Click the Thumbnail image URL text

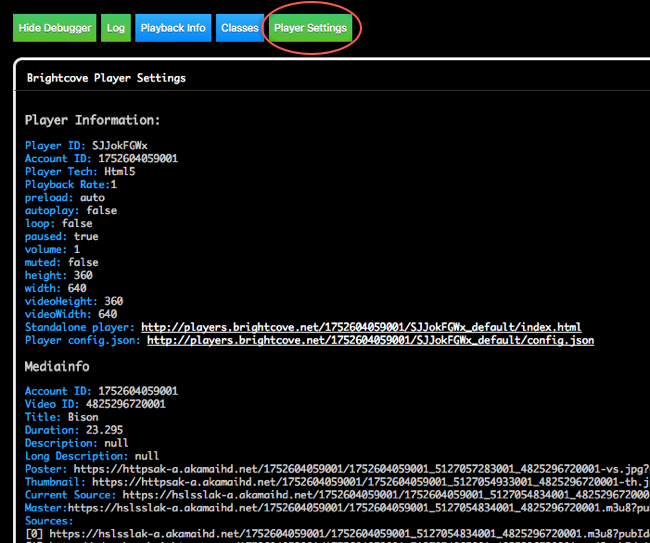click(x=370, y=482)
